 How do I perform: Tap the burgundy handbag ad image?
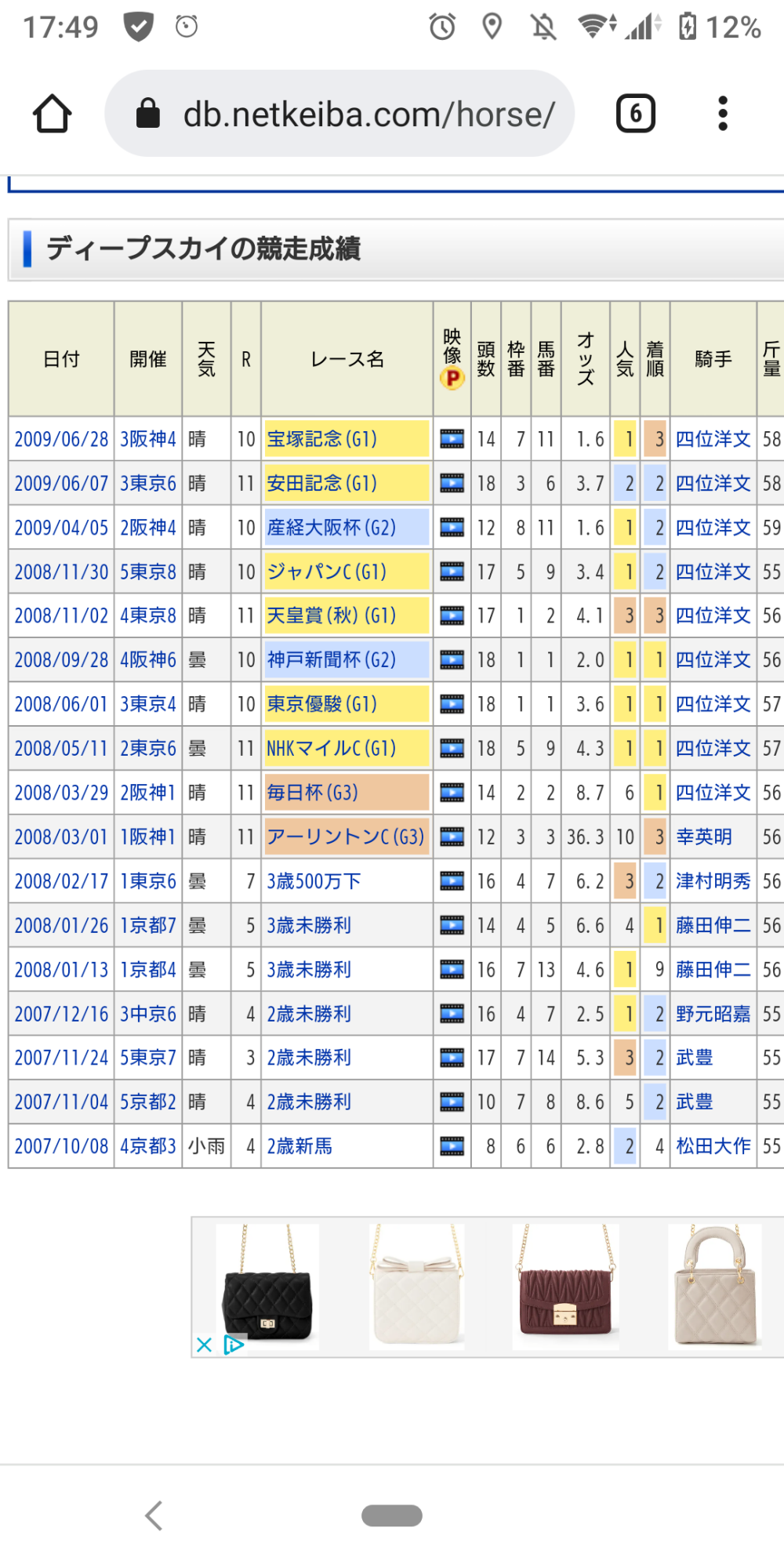(566, 1286)
